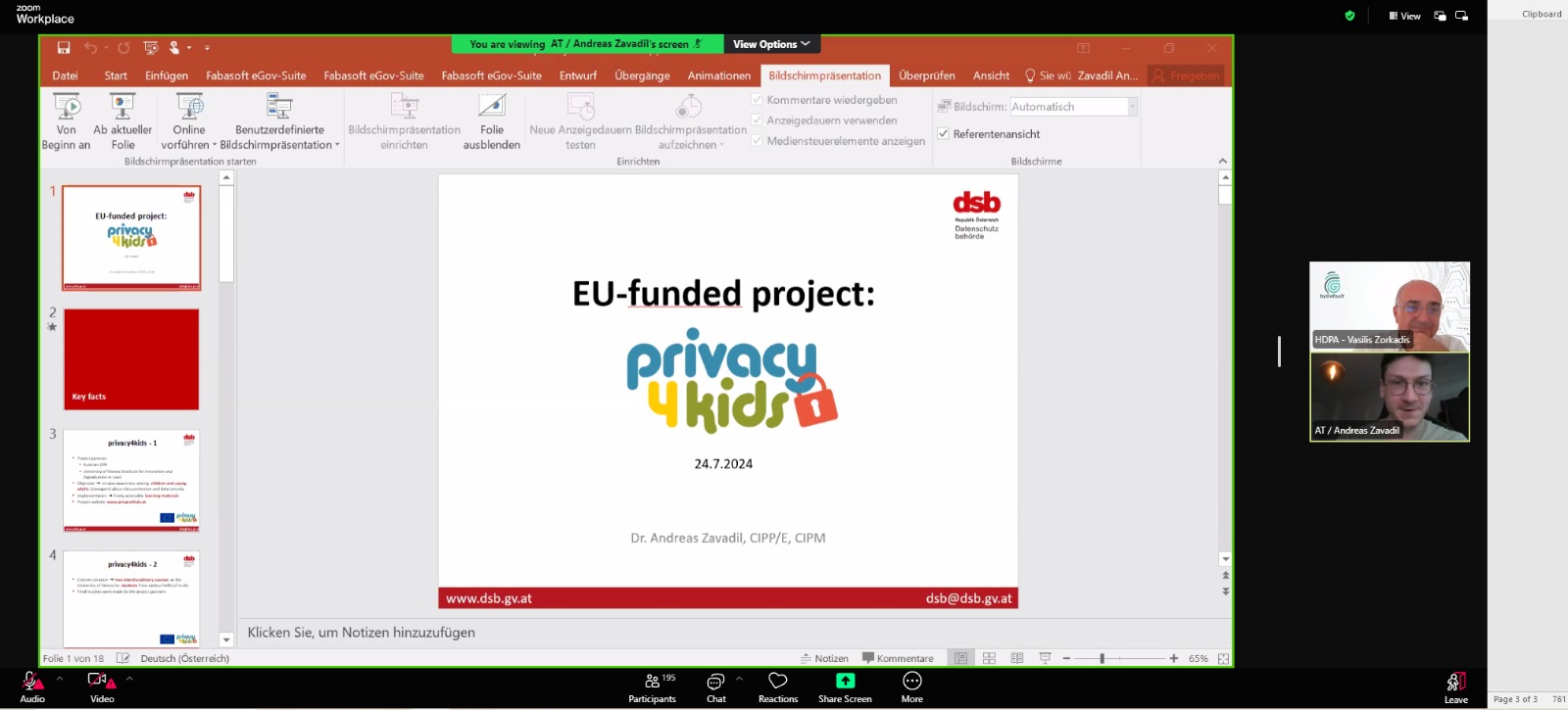The width and height of the screenshot is (1568, 710).
Task: Open the Datei tab
Action: click(65, 75)
